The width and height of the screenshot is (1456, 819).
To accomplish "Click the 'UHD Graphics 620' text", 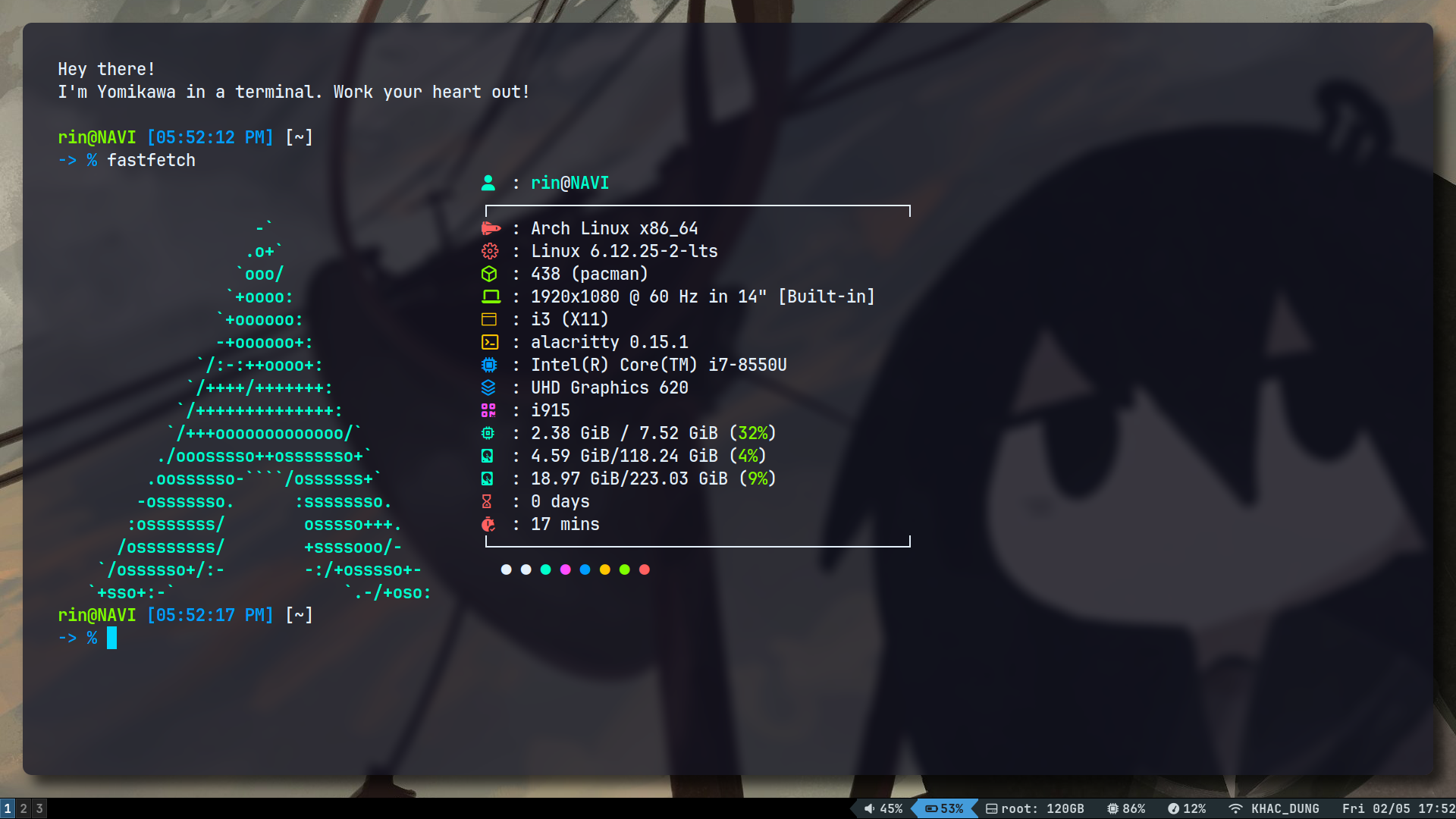I will [x=610, y=388].
